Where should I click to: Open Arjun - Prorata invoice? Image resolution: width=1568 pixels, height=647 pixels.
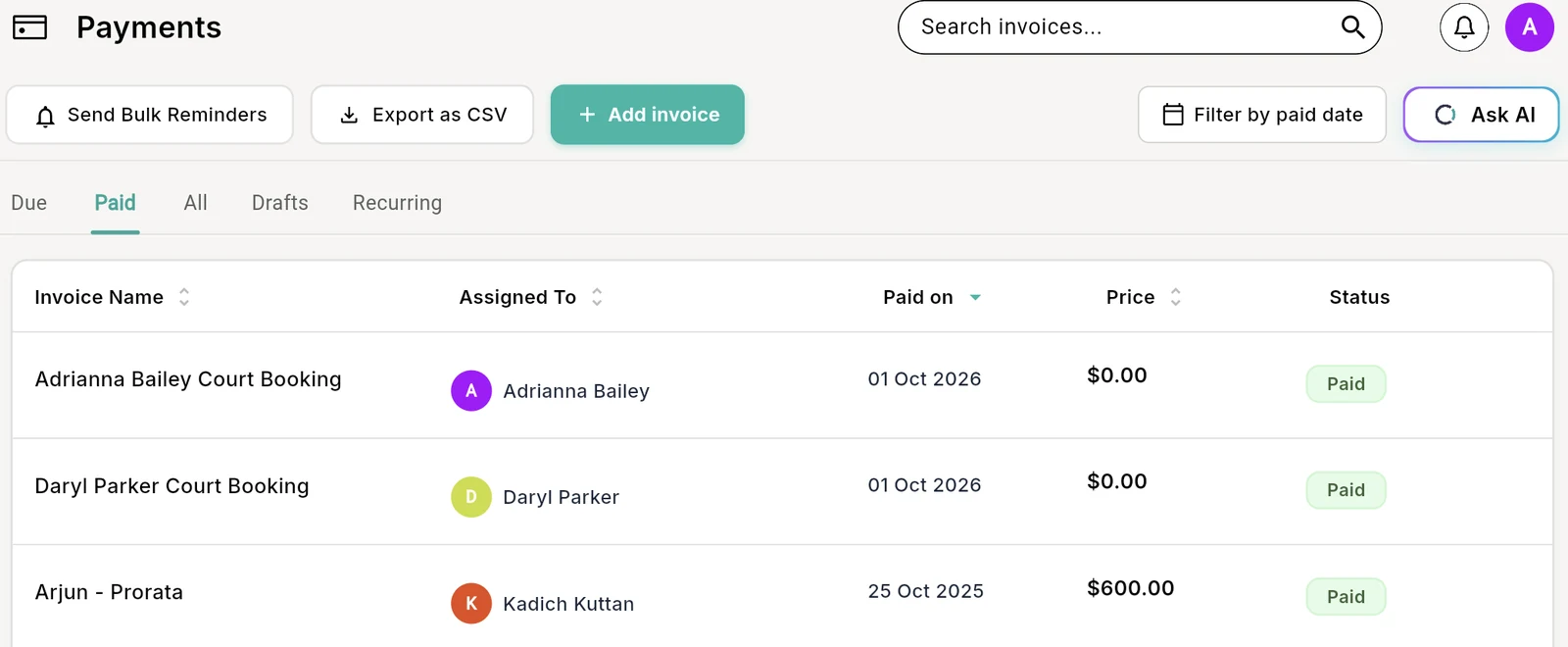coord(109,592)
